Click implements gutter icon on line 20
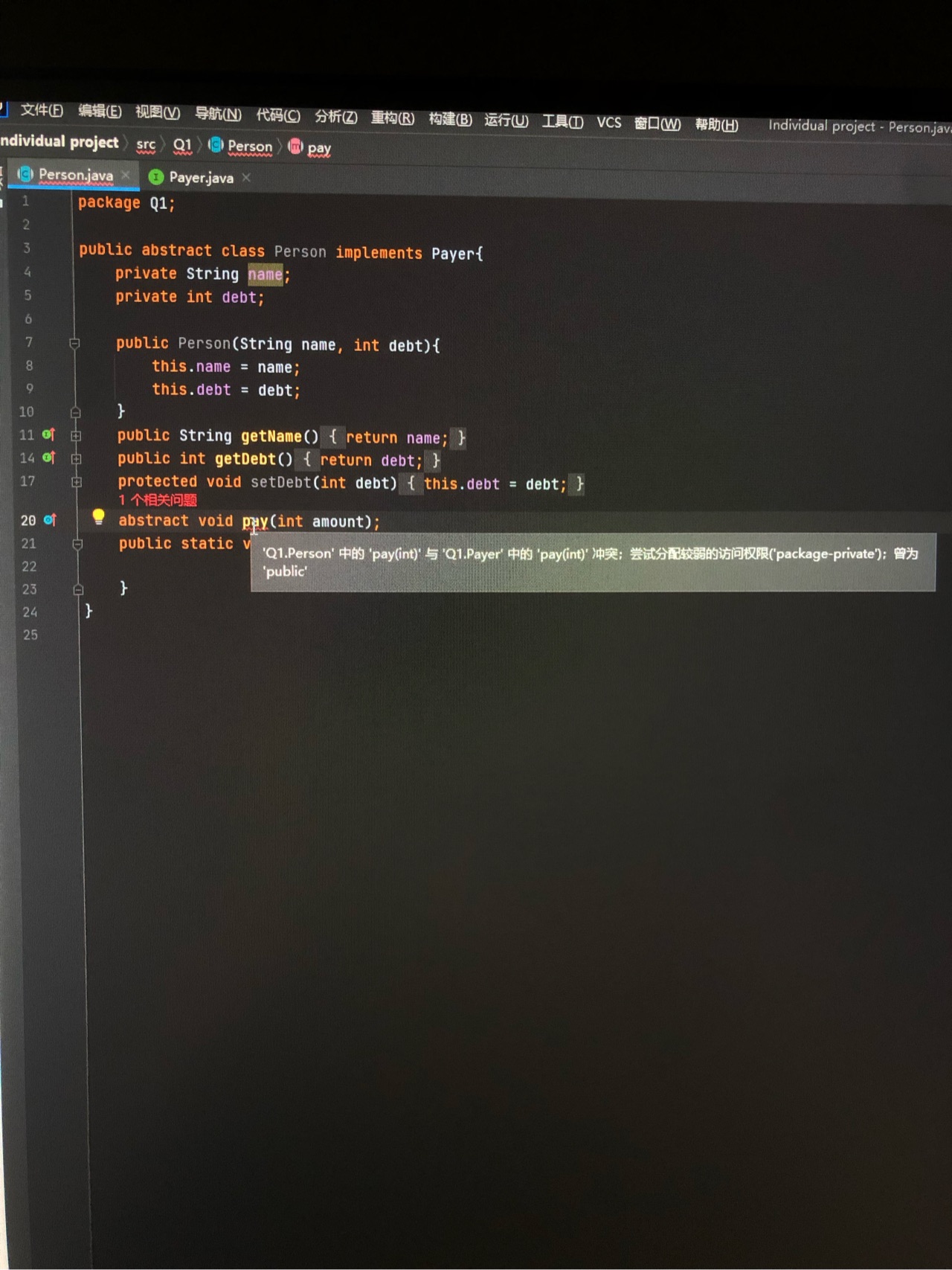952x1270 pixels. (50, 520)
